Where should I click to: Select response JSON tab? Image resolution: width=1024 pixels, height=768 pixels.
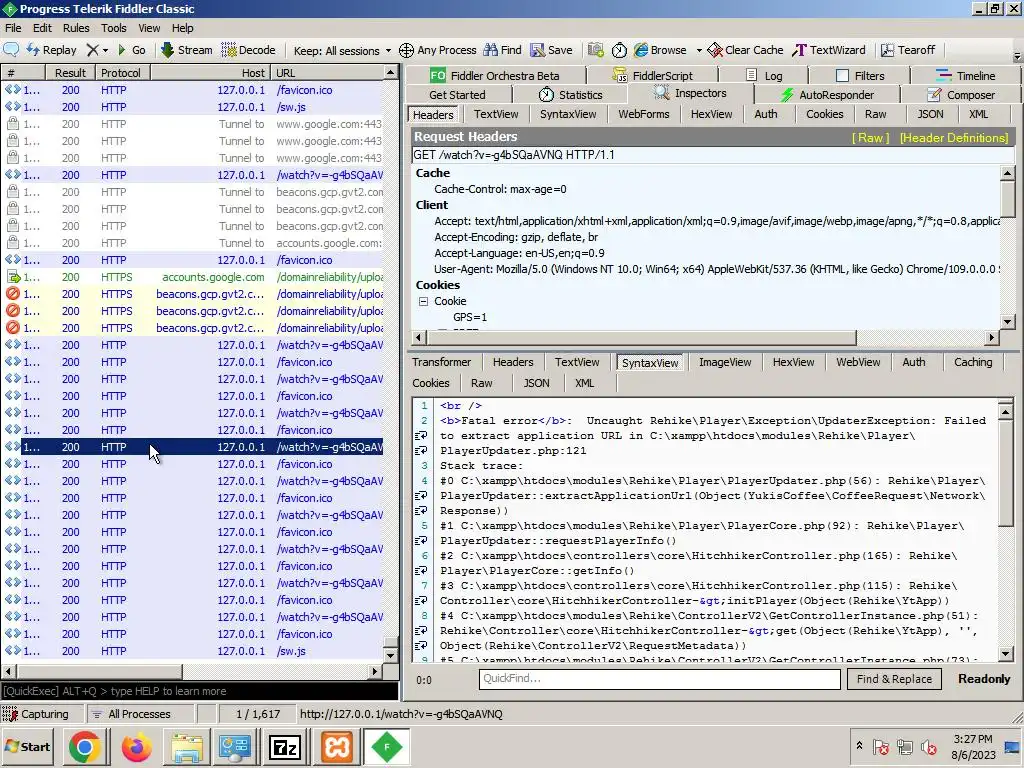pyautogui.click(x=536, y=383)
